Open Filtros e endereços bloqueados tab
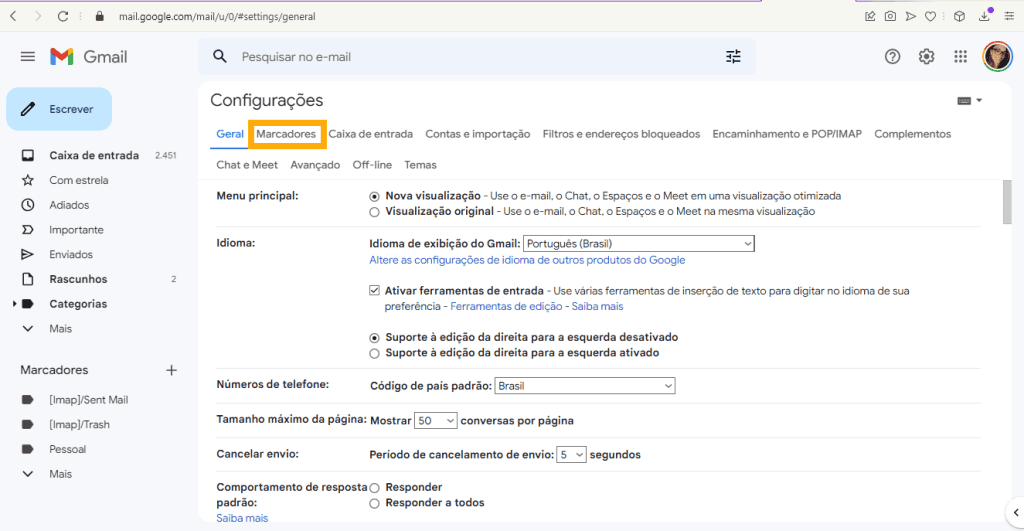Image resolution: width=1024 pixels, height=531 pixels. [x=621, y=134]
